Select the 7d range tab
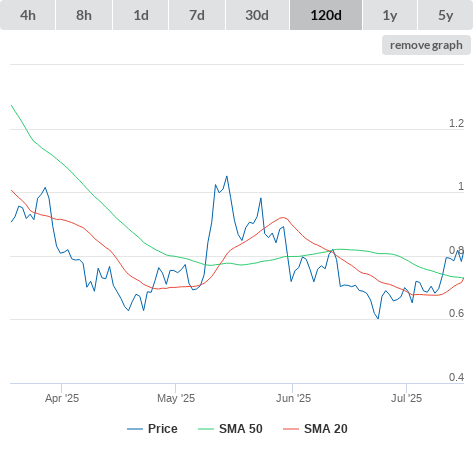This screenshot has width=474, height=455. click(x=197, y=15)
